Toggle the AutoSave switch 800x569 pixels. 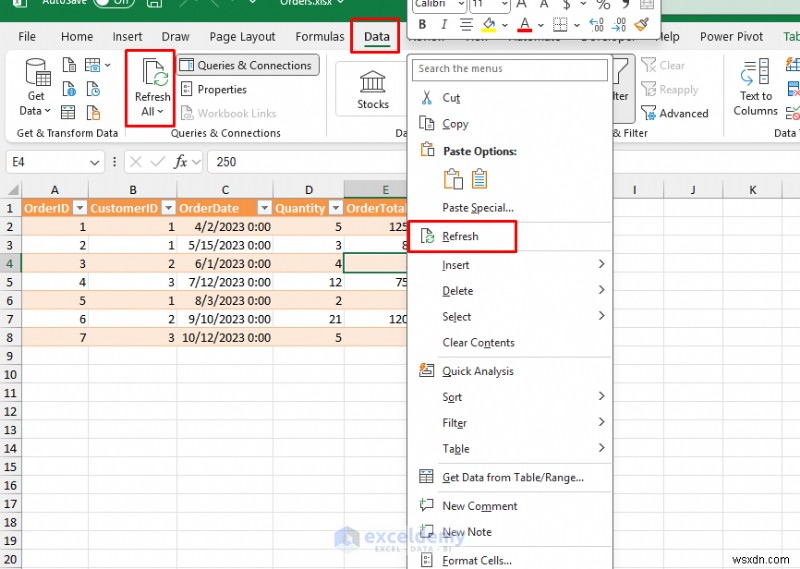coord(113,3)
